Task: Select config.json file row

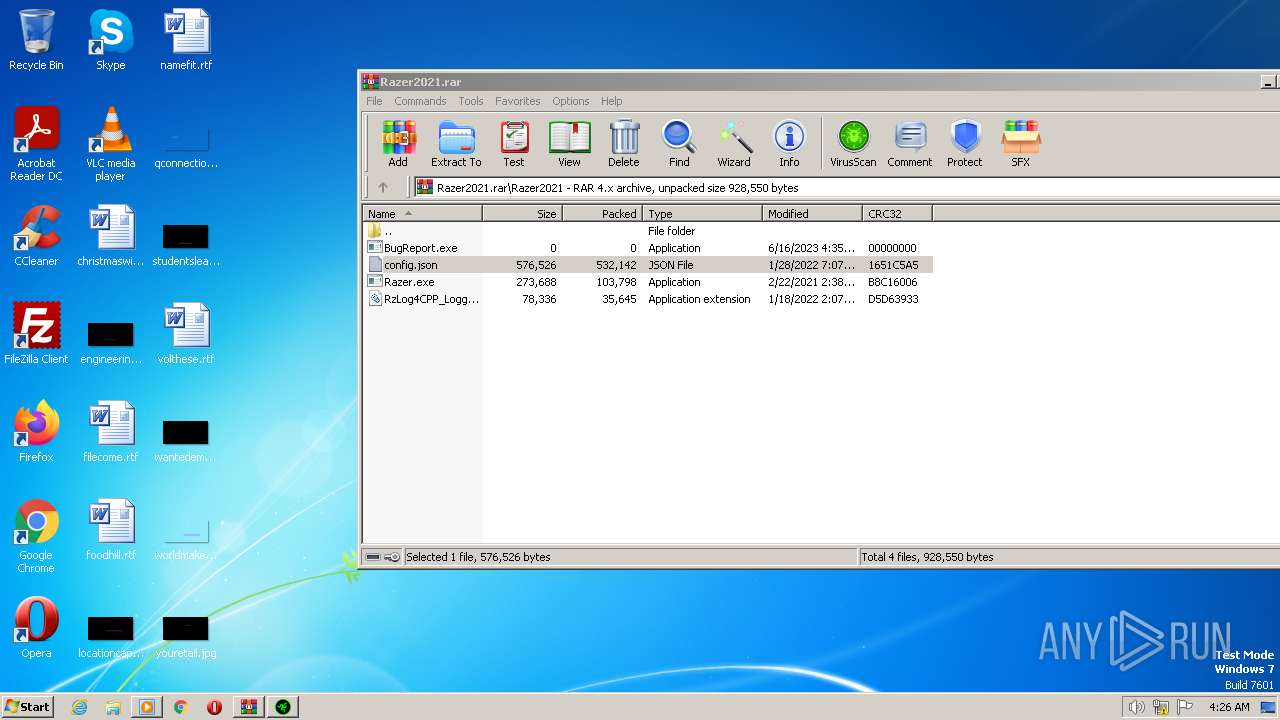Action: pos(647,265)
